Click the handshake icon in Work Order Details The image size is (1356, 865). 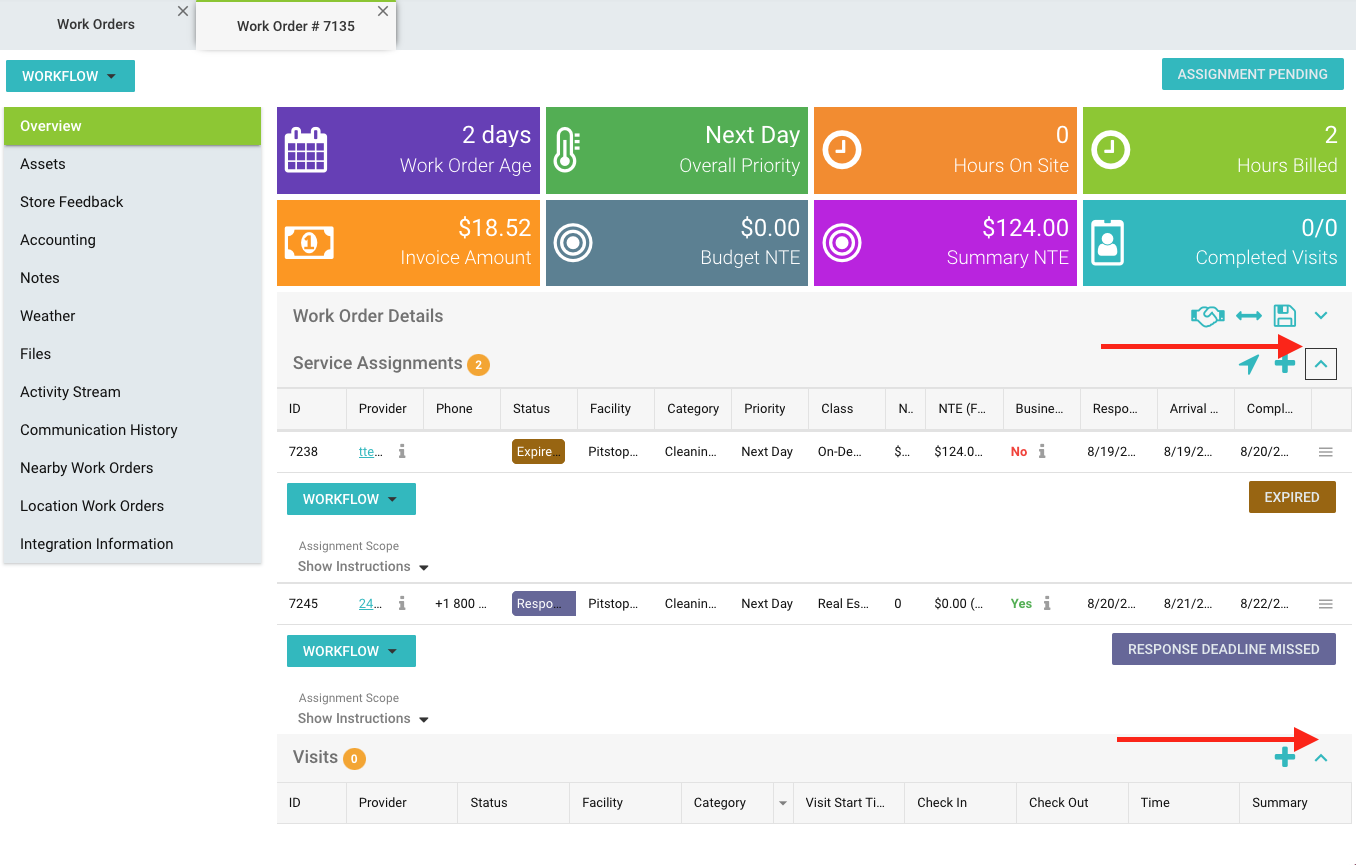[1208, 316]
